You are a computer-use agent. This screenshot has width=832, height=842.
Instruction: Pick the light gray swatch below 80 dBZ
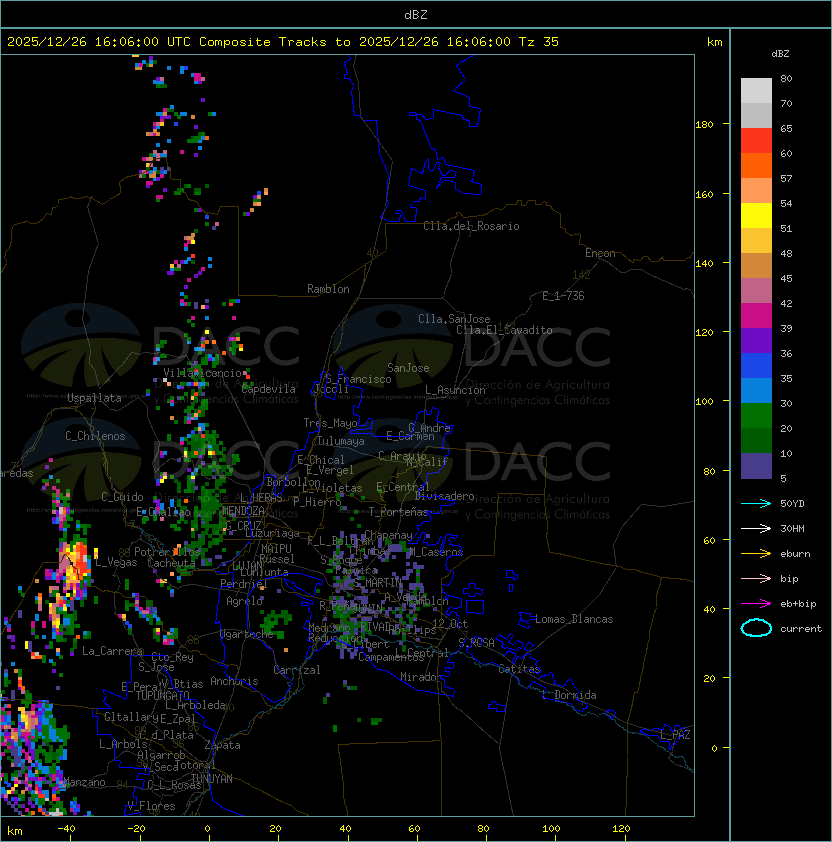pos(756,91)
